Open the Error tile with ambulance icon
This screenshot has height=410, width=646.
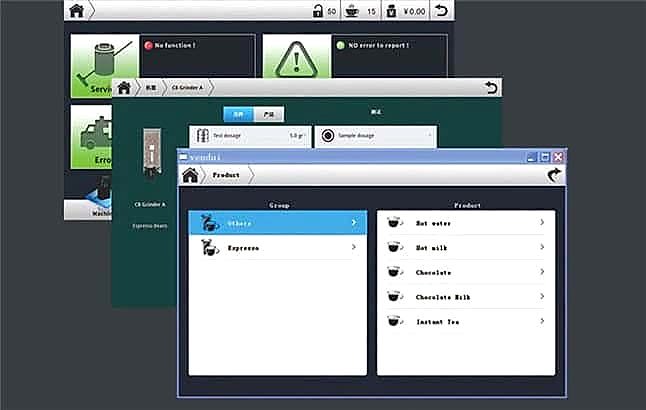pyautogui.click(x=91, y=136)
